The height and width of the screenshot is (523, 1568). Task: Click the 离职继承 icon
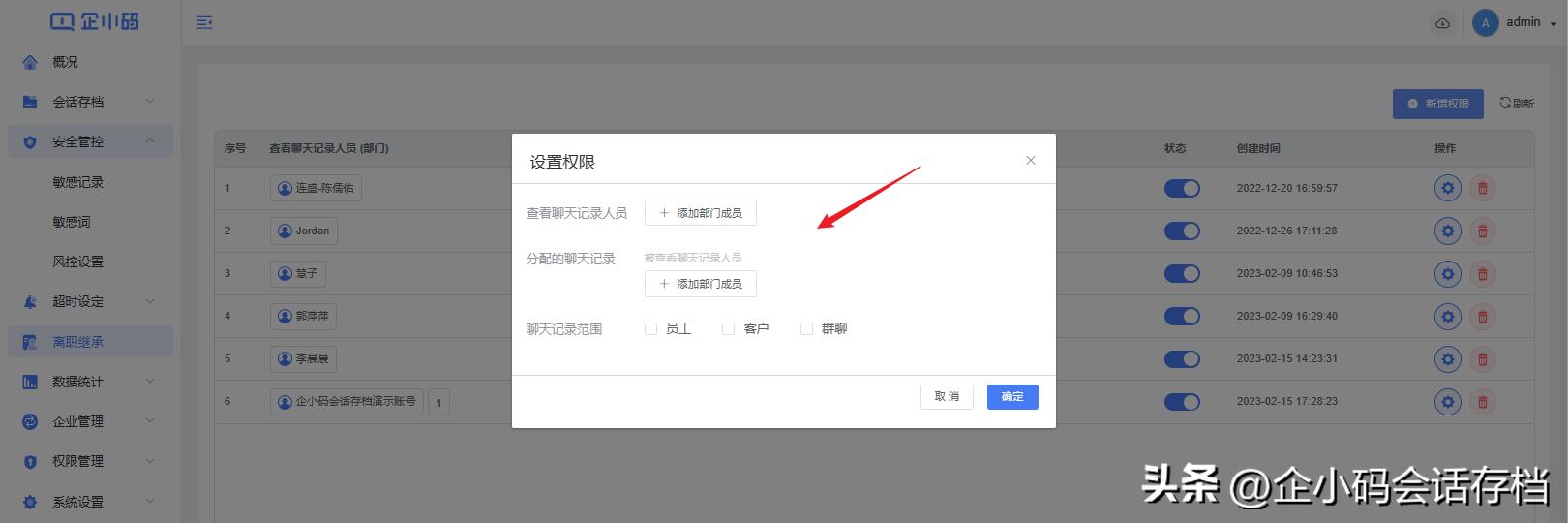tap(30, 342)
